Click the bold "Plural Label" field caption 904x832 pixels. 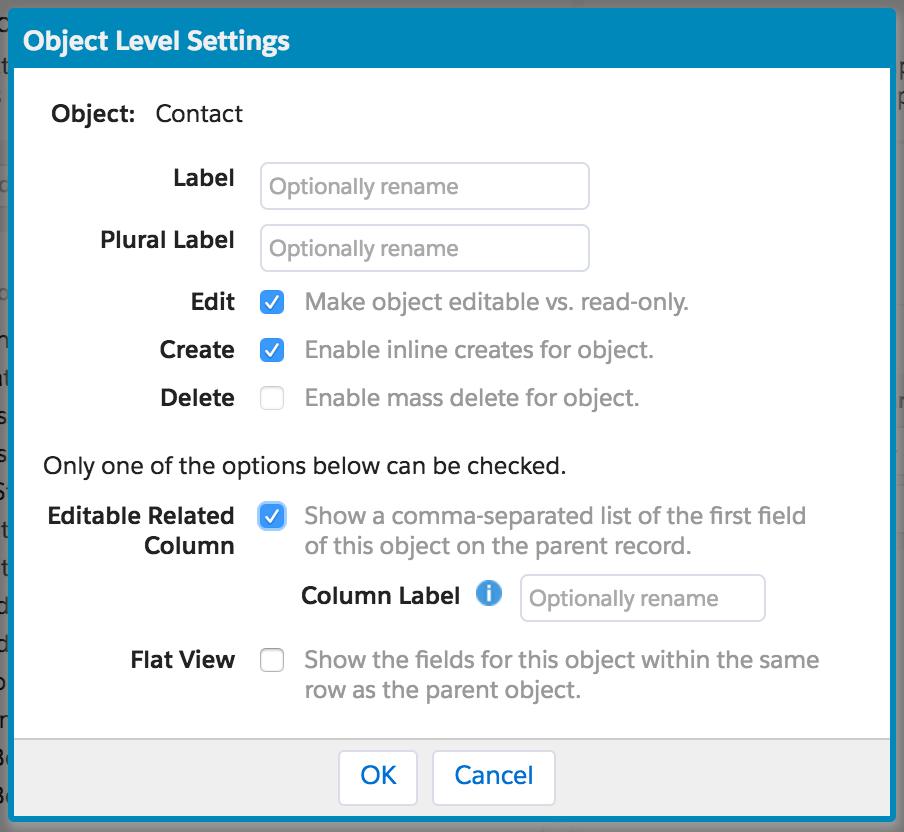point(168,240)
